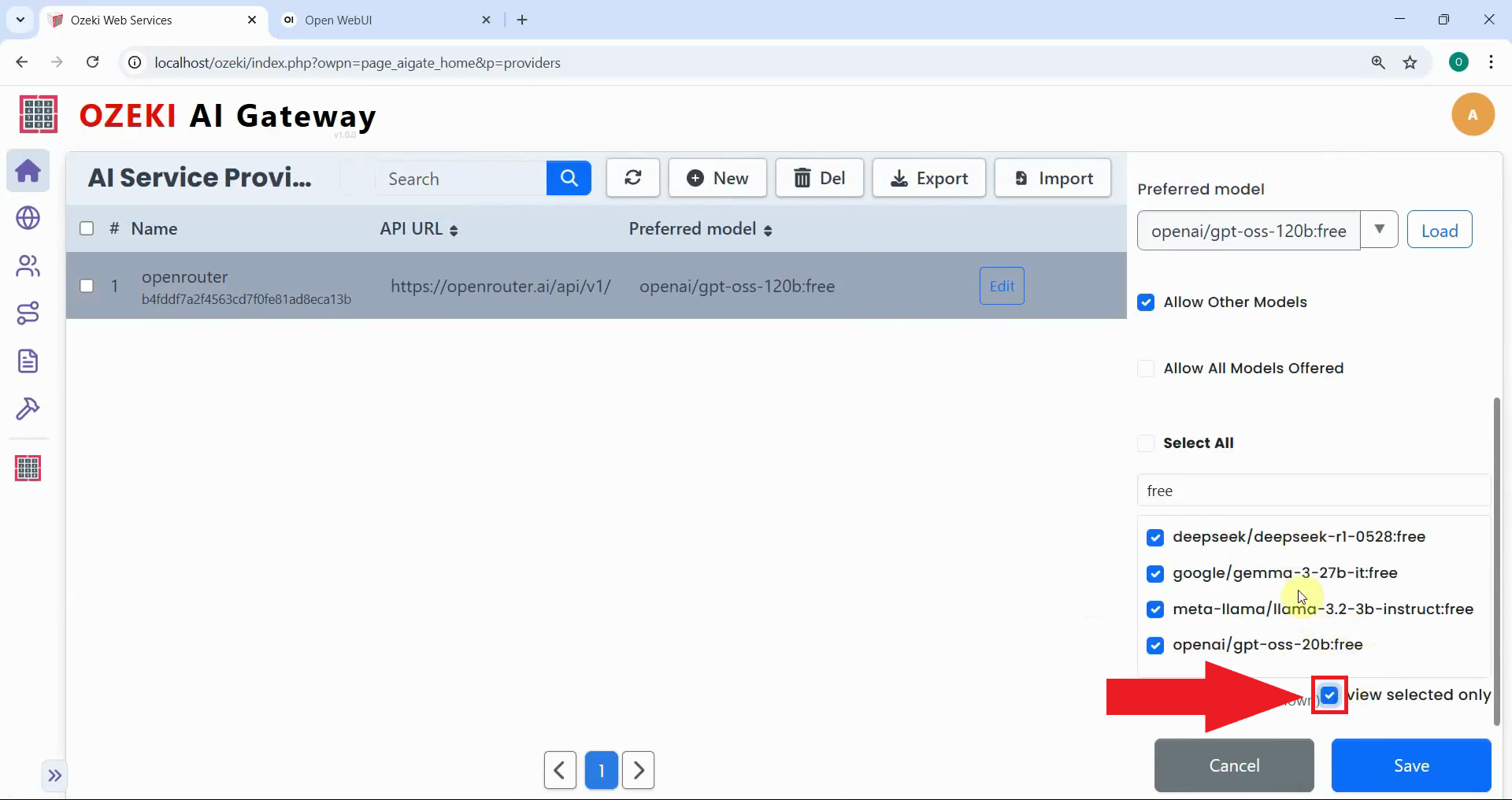Click the Save button

1410,765
